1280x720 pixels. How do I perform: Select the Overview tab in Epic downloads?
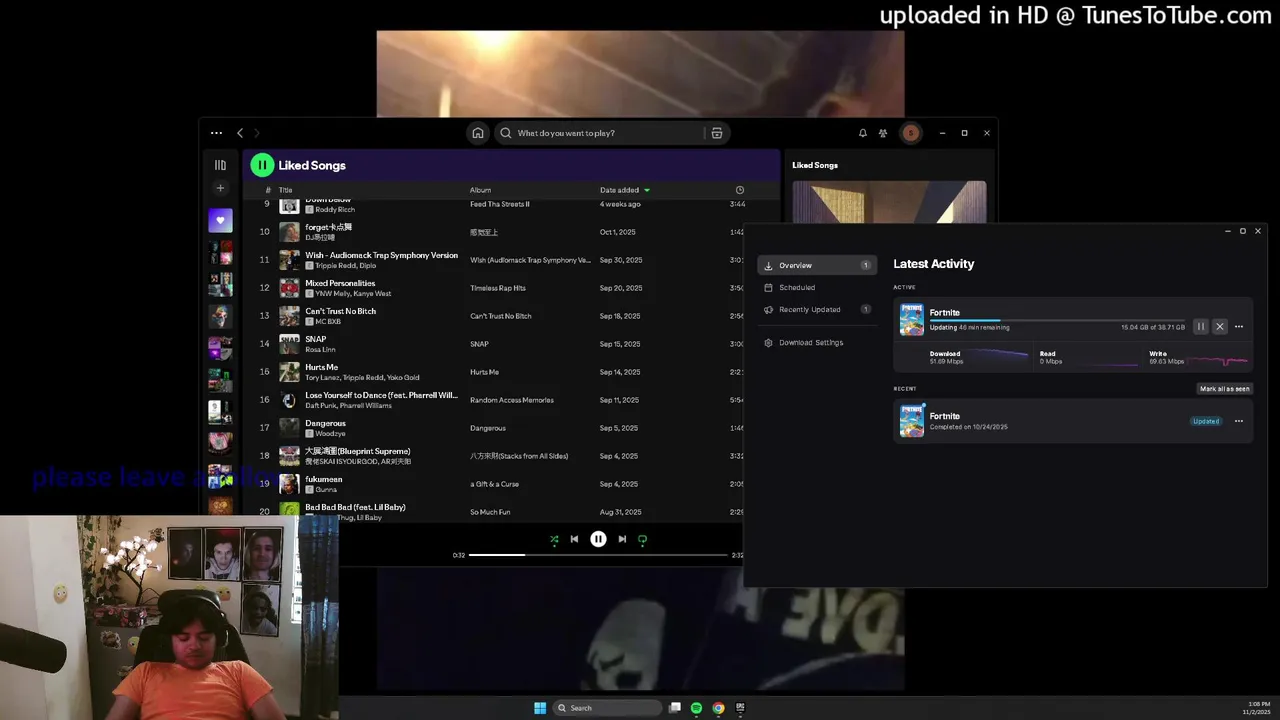click(x=817, y=265)
